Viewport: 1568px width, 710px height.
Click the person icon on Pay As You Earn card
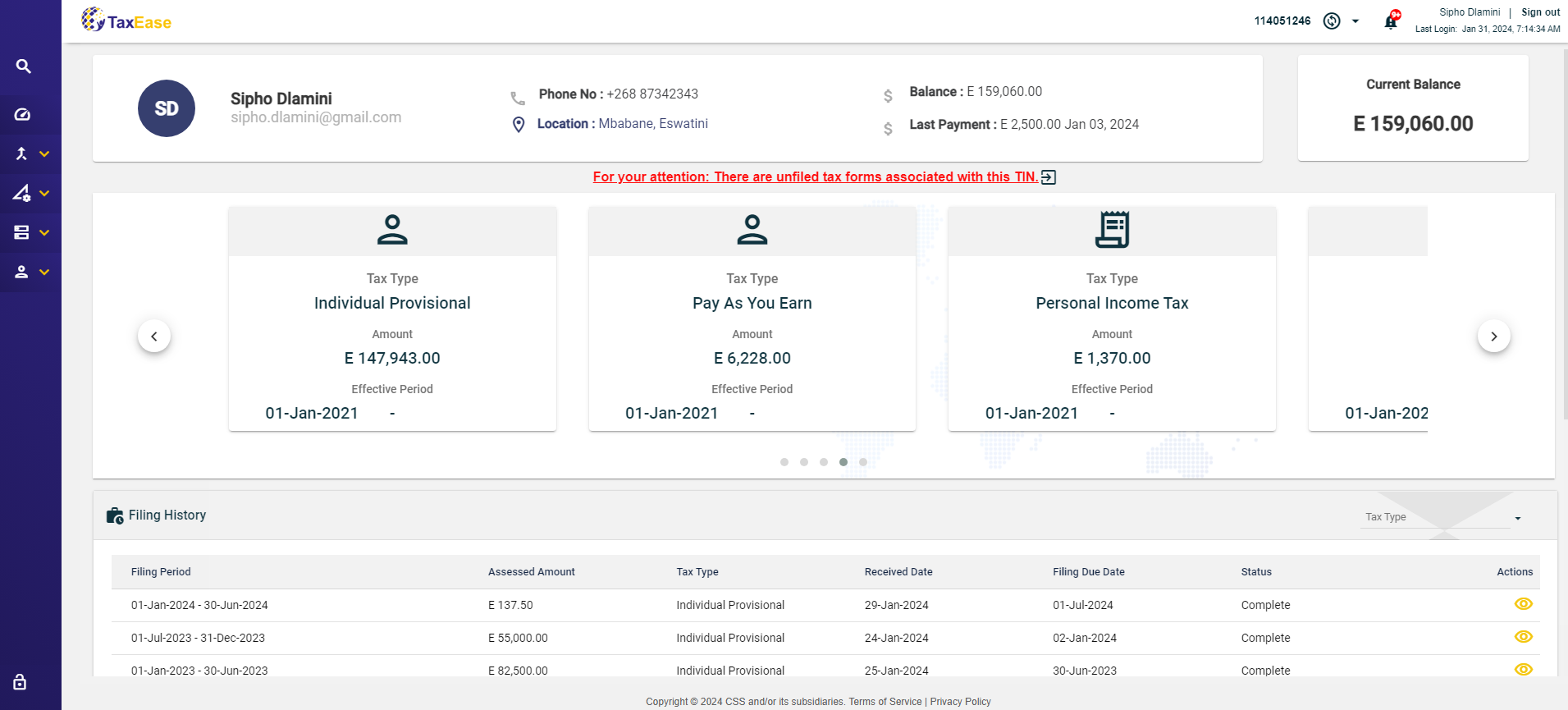pos(752,230)
